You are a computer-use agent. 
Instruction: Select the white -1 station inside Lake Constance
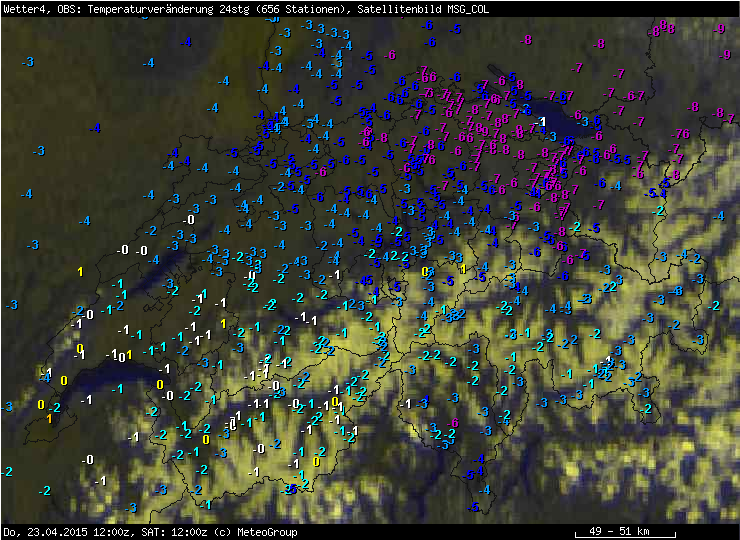point(540,122)
